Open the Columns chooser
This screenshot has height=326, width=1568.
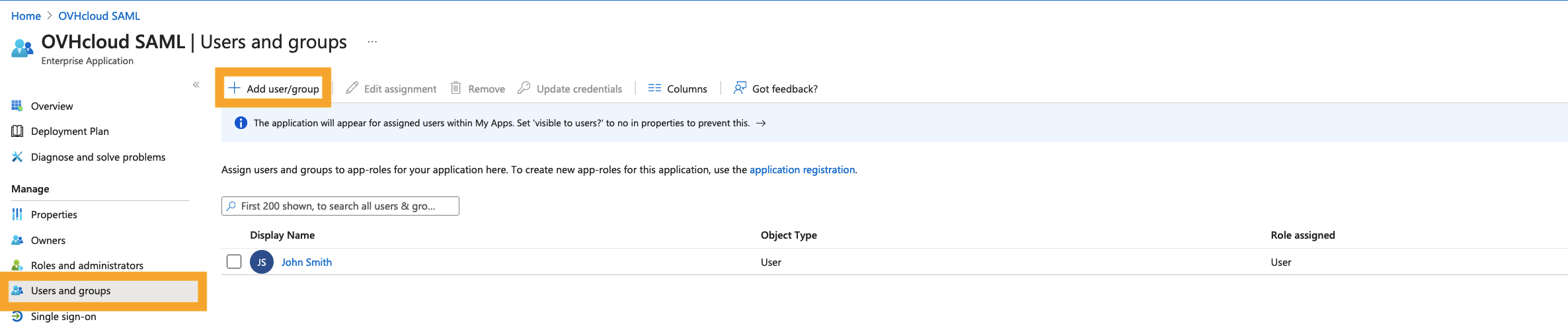[x=678, y=89]
